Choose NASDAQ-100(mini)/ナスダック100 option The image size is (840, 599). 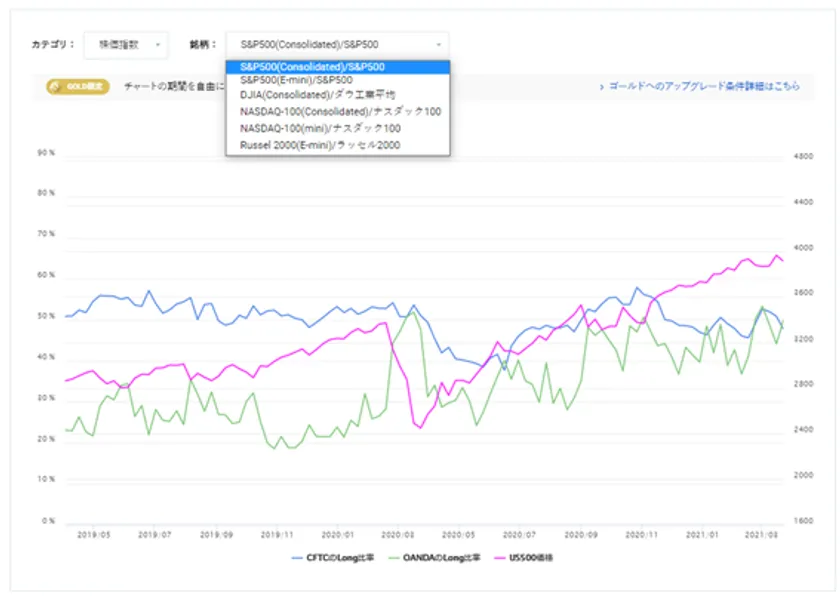point(320,128)
